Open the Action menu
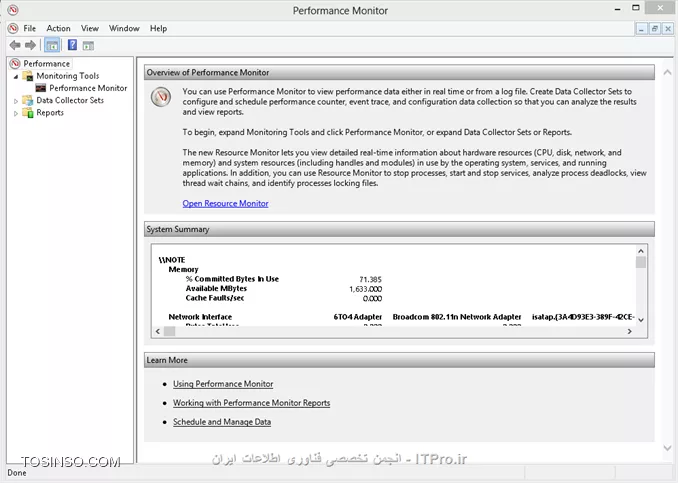The width and height of the screenshot is (678, 483). 58,28
